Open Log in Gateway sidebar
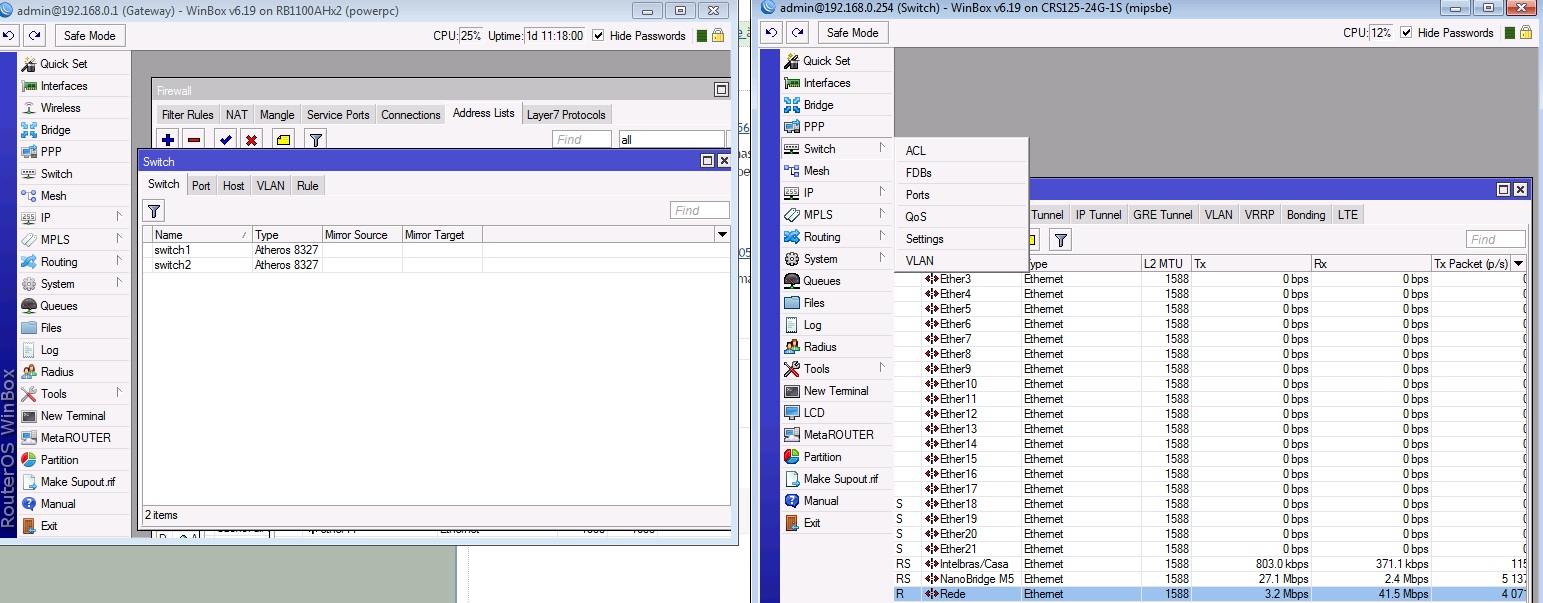1543x603 pixels. 49,350
